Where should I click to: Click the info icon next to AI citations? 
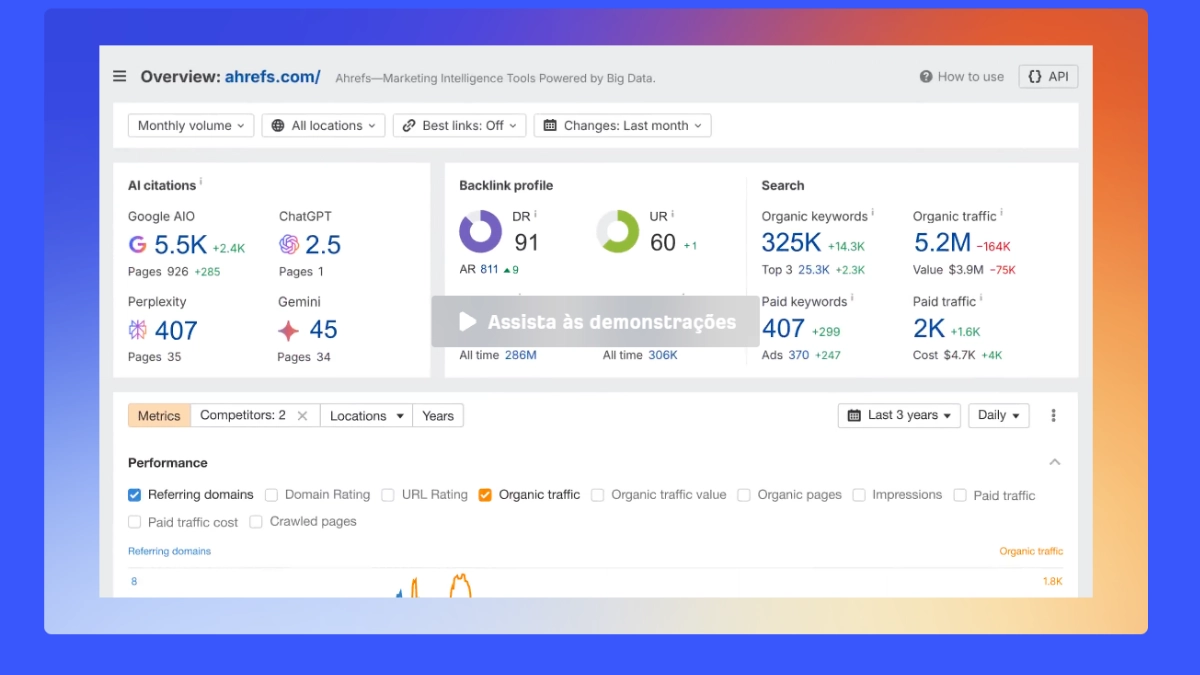pyautogui.click(x=201, y=182)
